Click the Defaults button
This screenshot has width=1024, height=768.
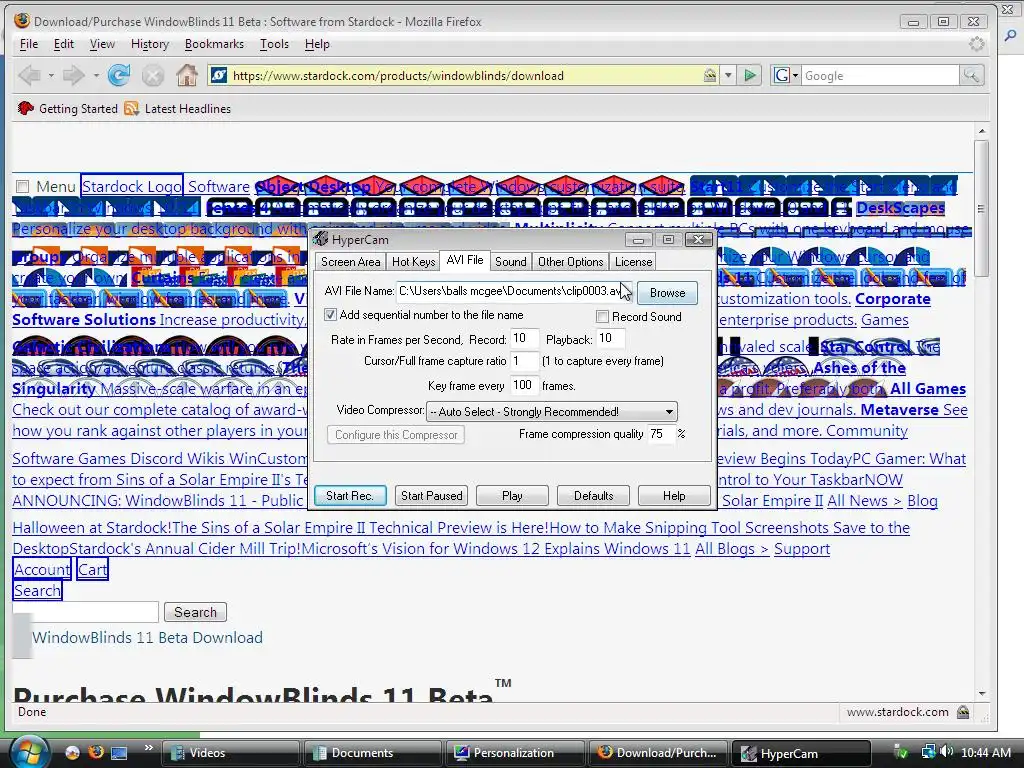pyautogui.click(x=594, y=496)
